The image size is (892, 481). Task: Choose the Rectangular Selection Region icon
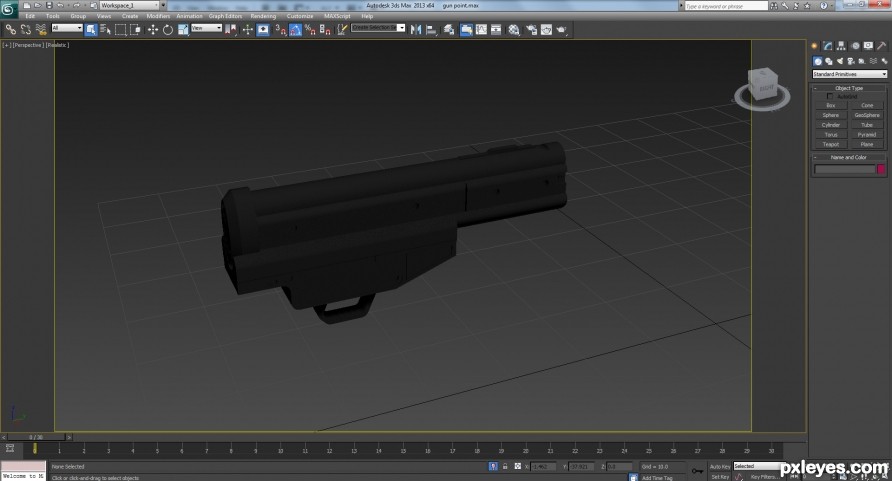(x=121, y=30)
